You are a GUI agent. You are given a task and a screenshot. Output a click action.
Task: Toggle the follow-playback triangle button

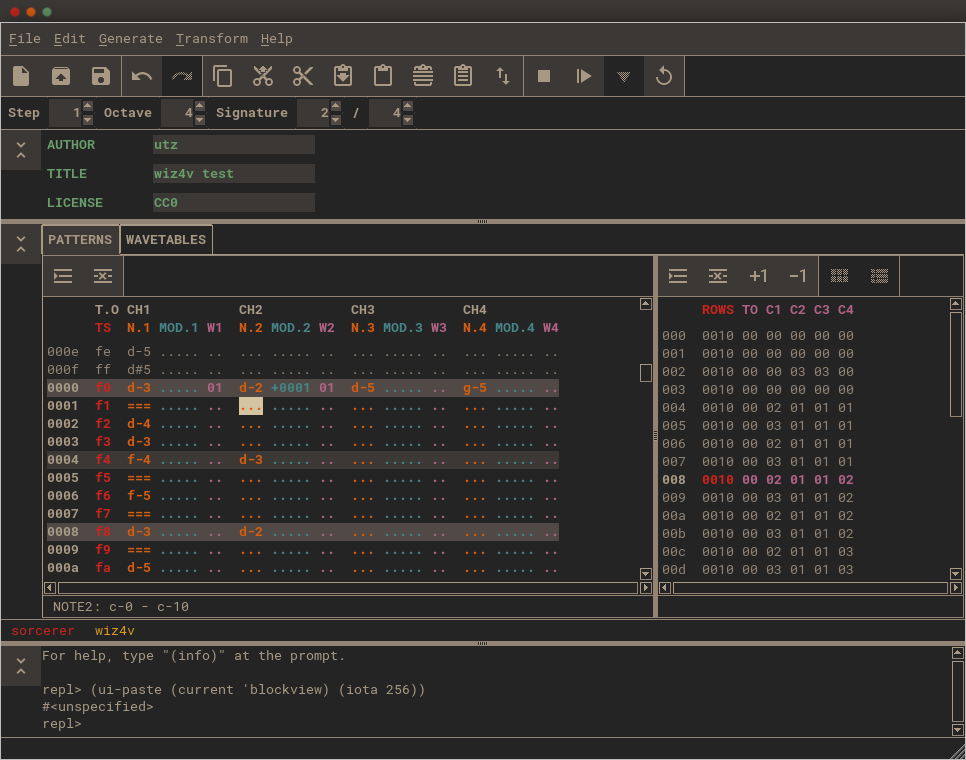point(624,76)
